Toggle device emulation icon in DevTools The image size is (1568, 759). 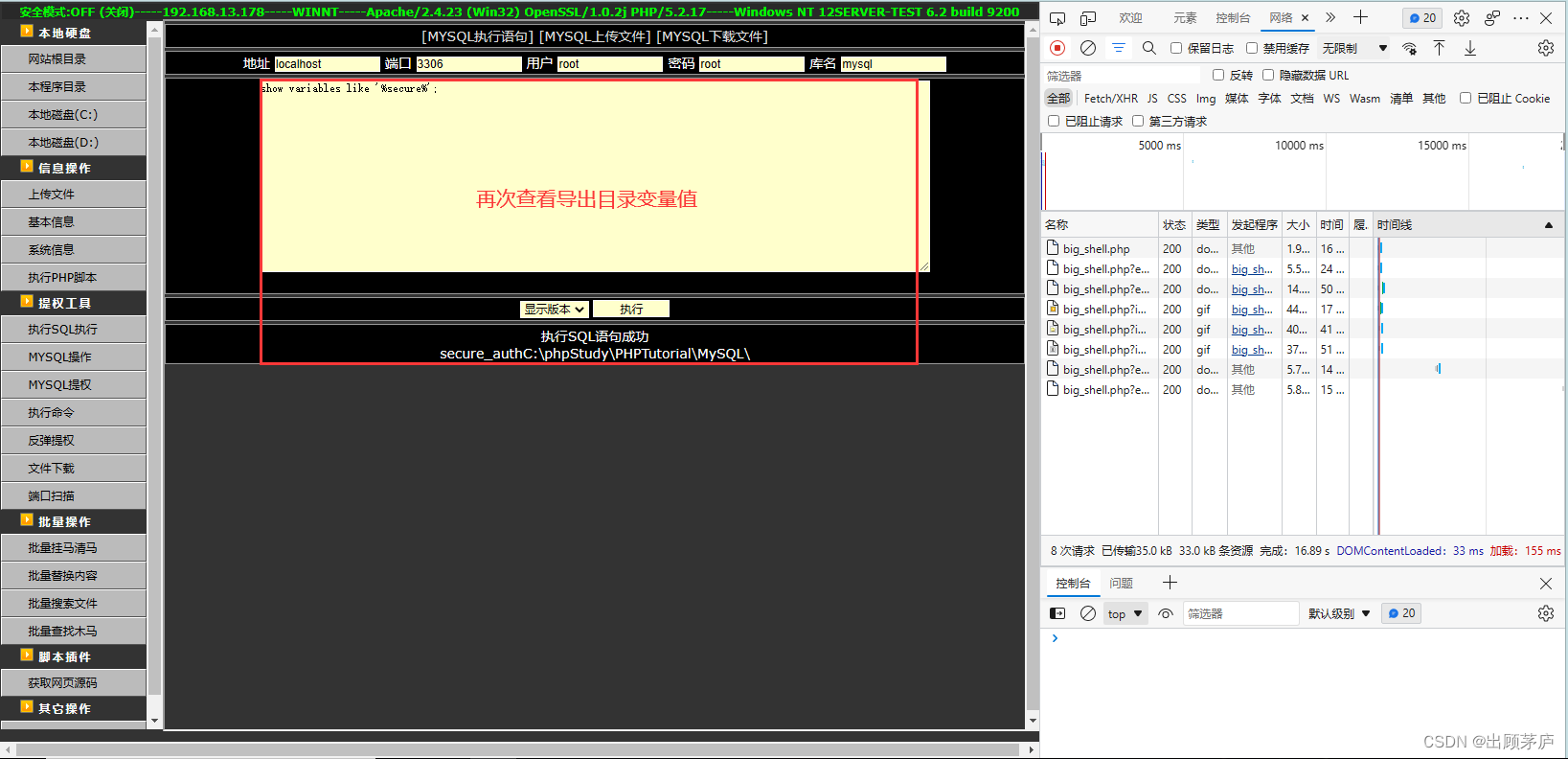[x=1088, y=18]
